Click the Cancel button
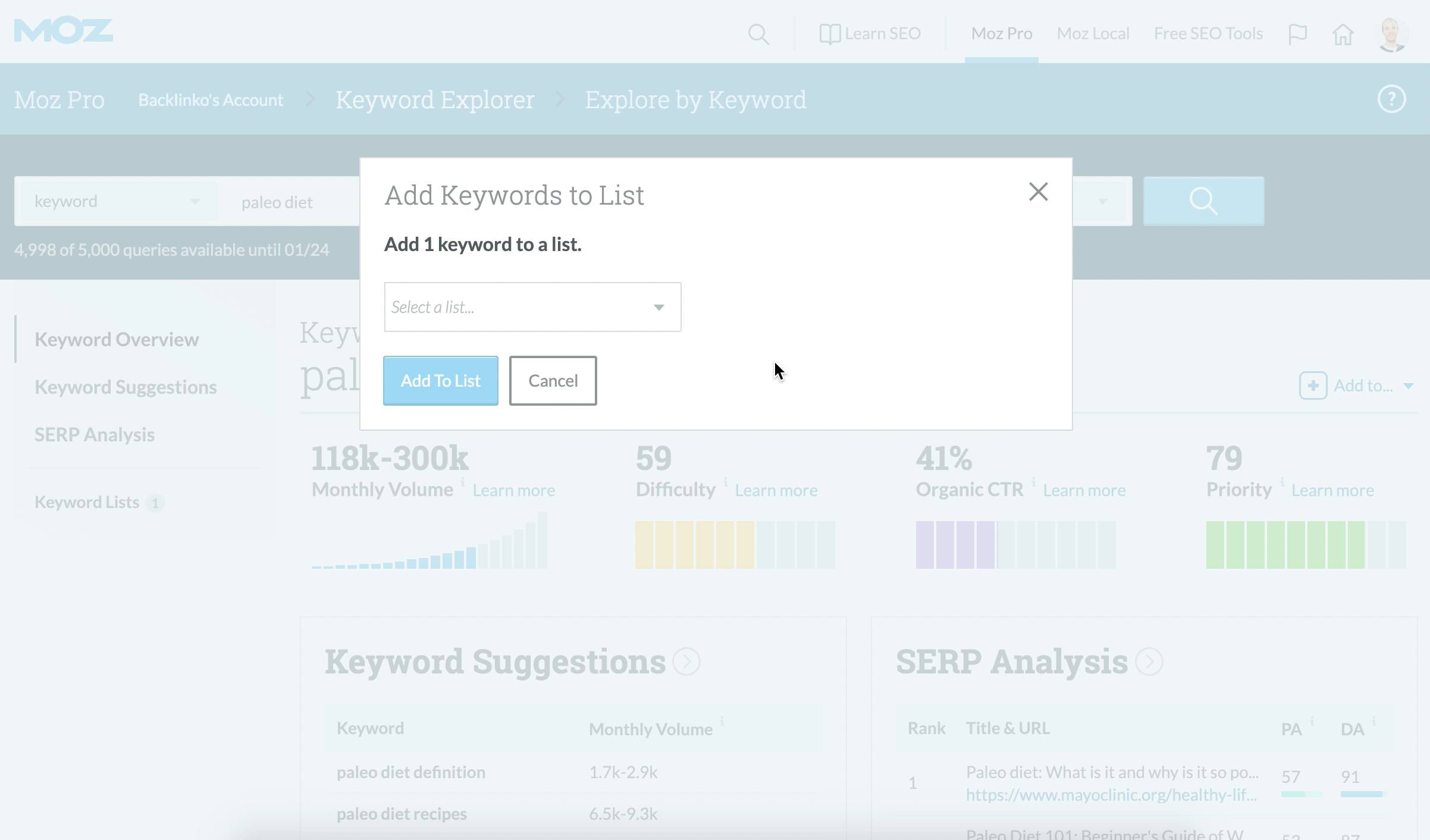Image resolution: width=1430 pixels, height=840 pixels. pyautogui.click(x=553, y=381)
